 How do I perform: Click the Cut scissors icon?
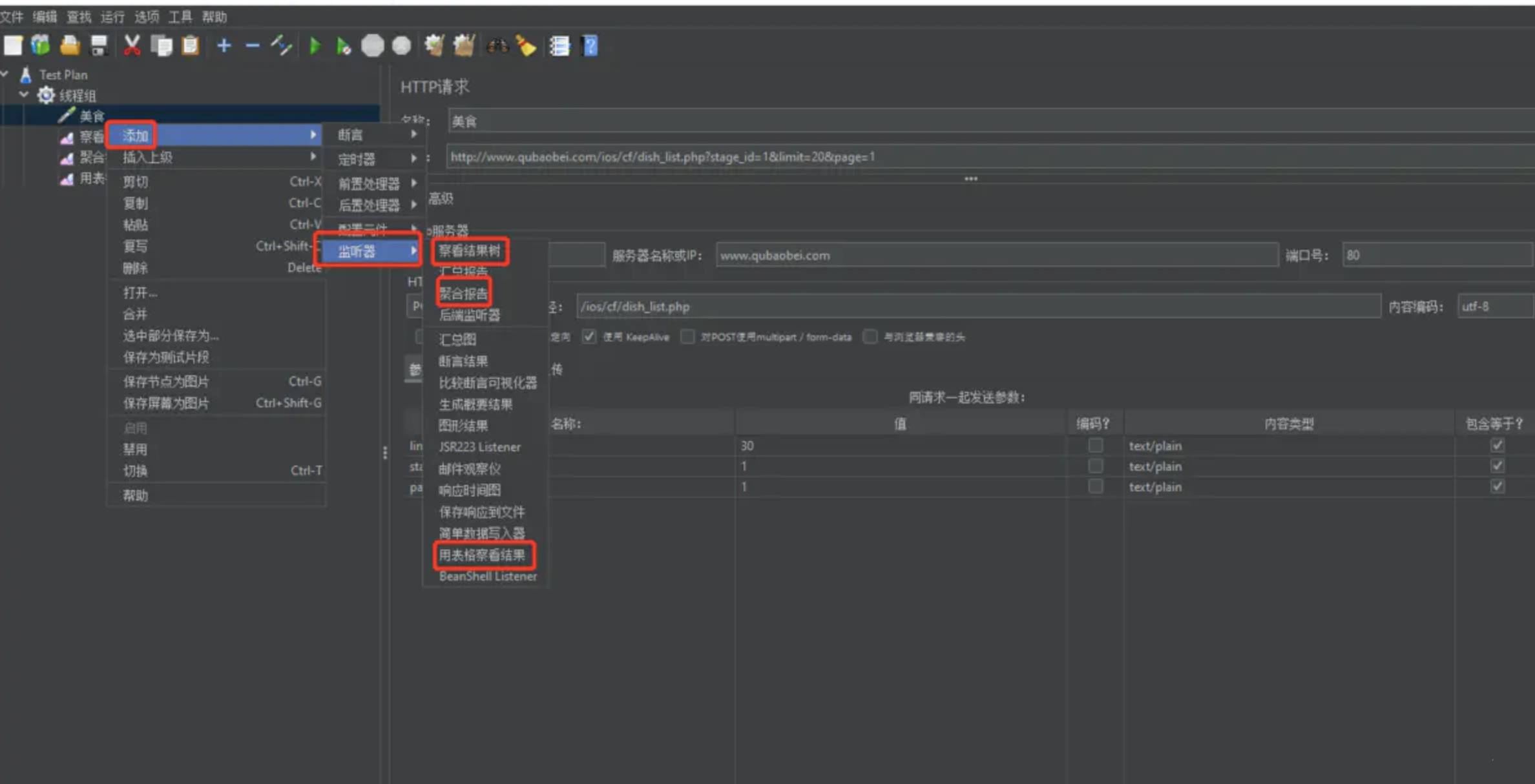click(132, 46)
